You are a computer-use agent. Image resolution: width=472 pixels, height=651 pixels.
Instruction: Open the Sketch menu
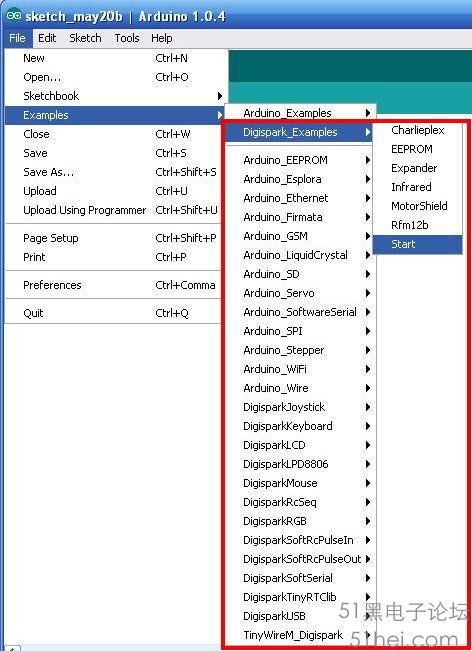[x=85, y=38]
